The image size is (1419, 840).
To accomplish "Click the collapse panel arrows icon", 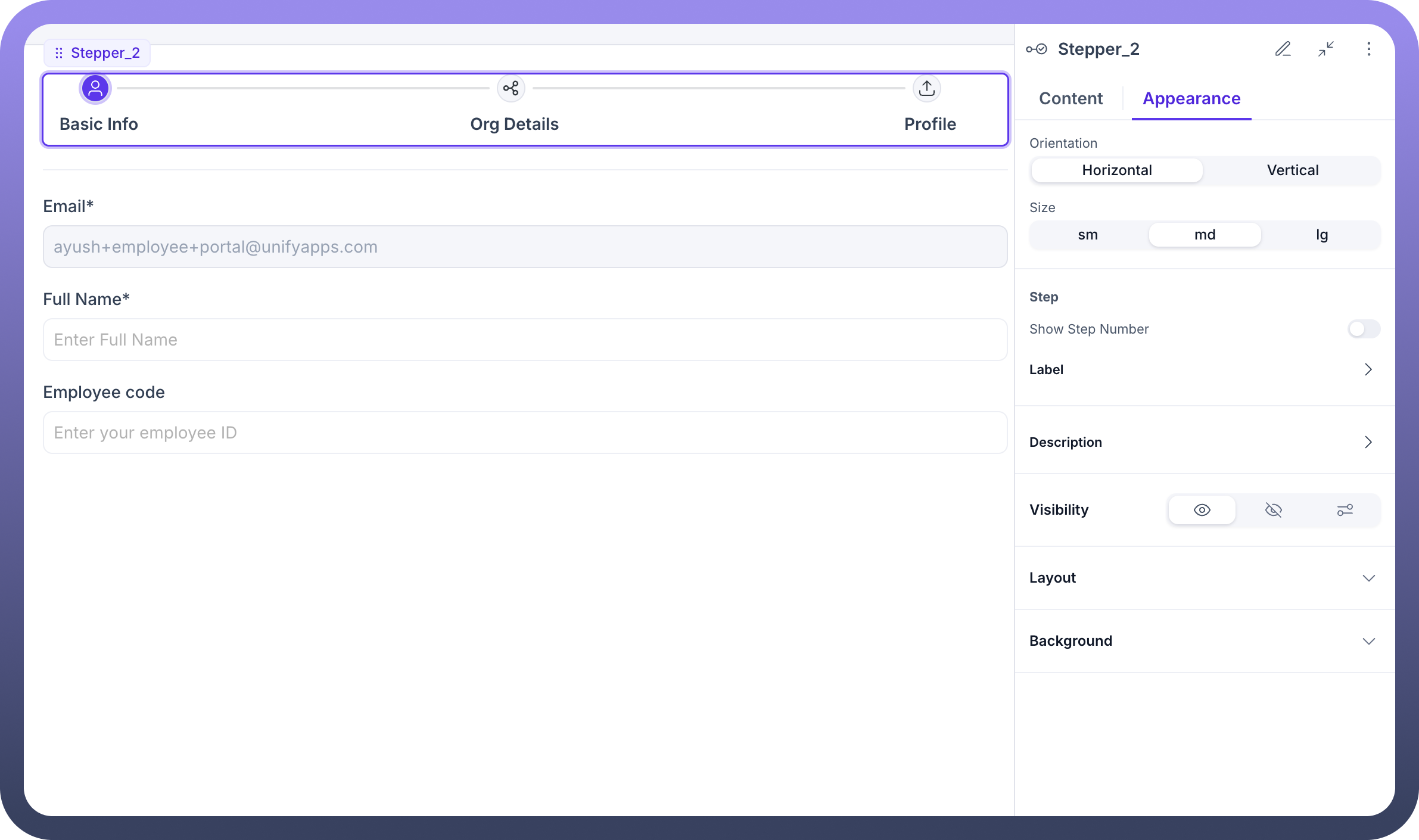I will point(1325,49).
